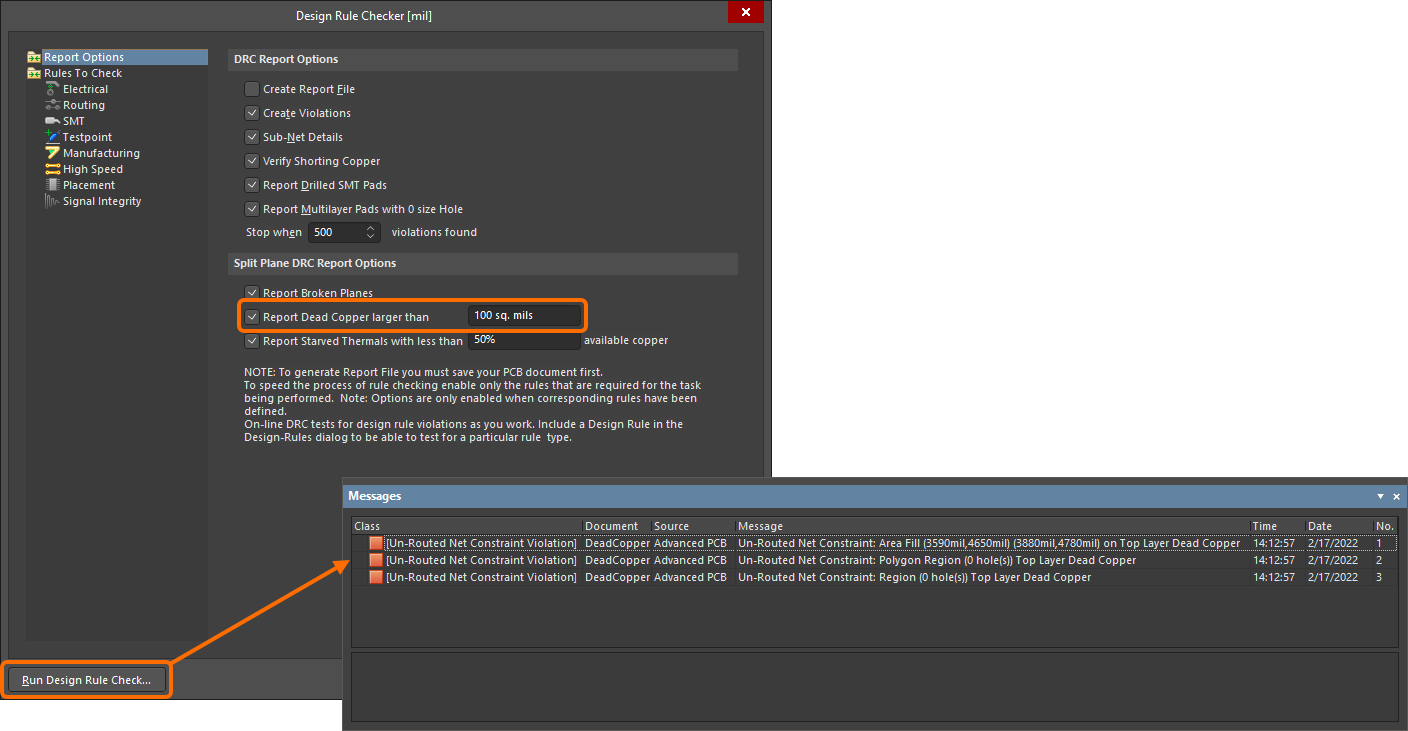
Task: Select the Area Fill Dead Copper message row
Action: (988, 543)
